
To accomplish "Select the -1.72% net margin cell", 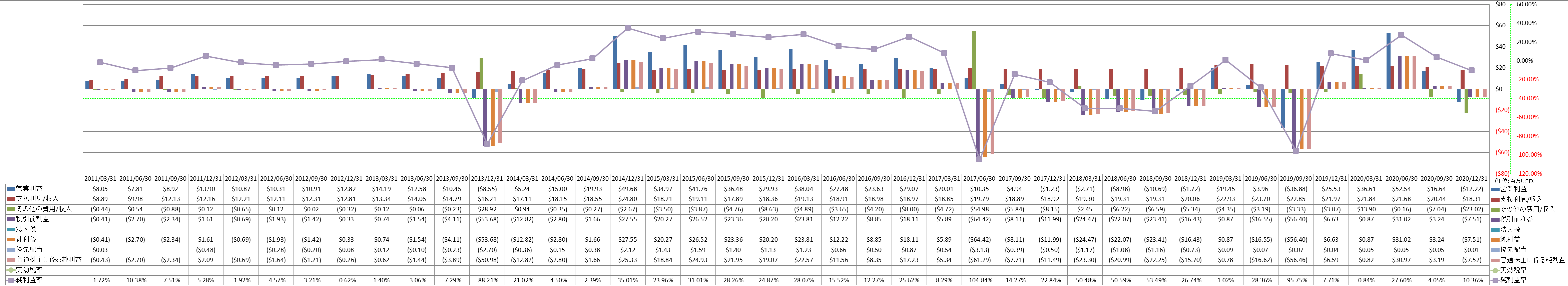I will pyautogui.click(x=100, y=280).
